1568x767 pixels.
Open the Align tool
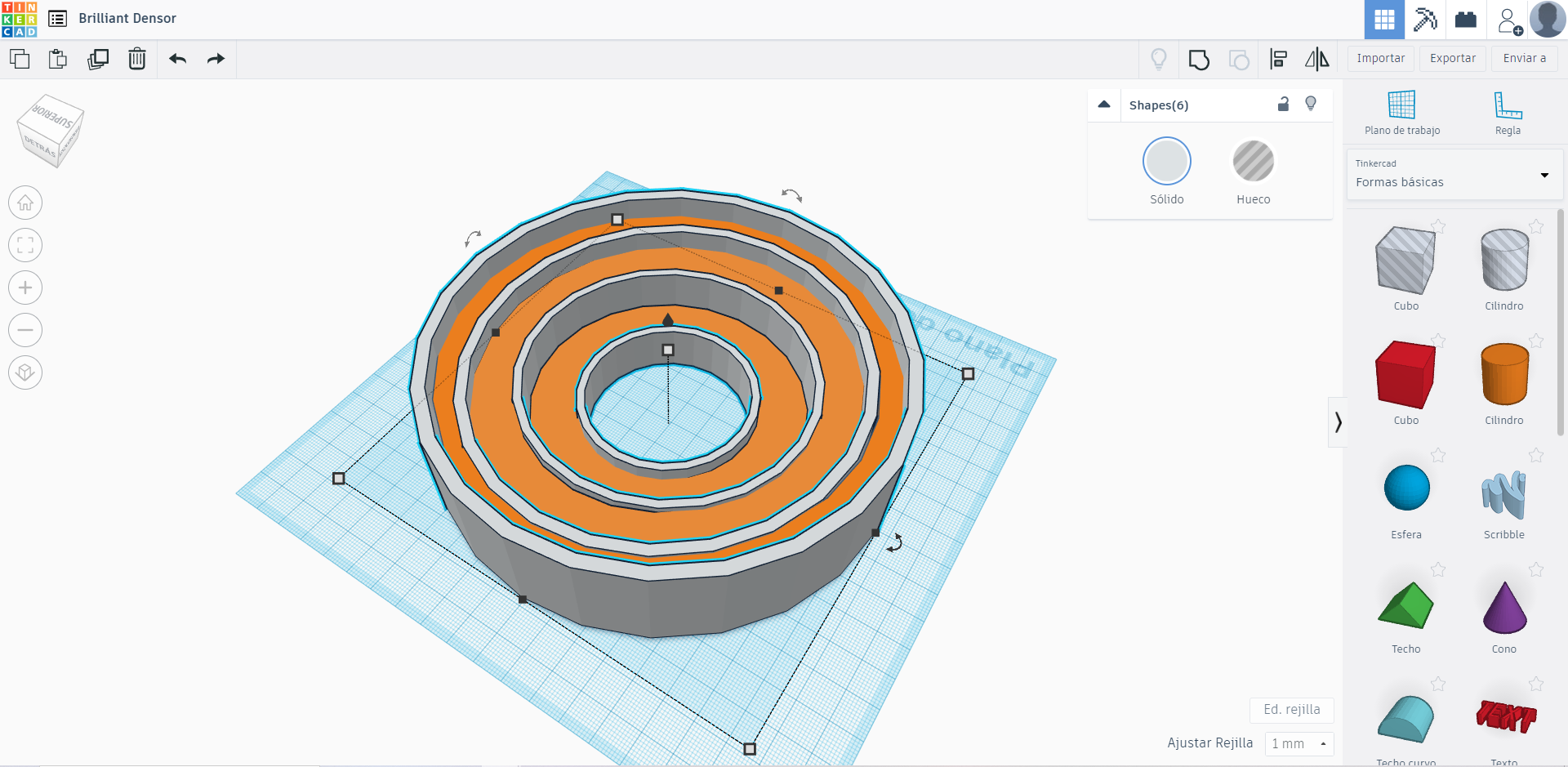tap(1279, 59)
